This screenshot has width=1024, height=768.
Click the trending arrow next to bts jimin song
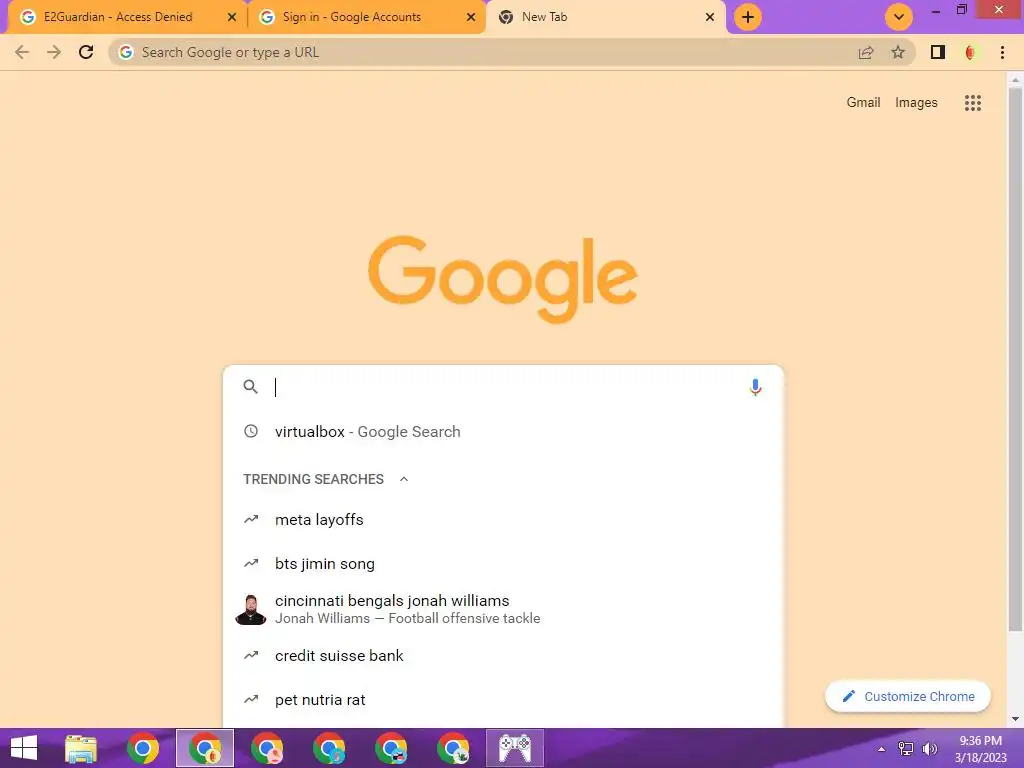click(x=251, y=563)
